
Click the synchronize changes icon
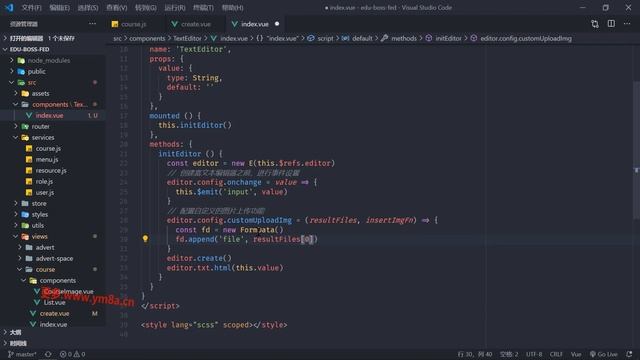click(48, 354)
